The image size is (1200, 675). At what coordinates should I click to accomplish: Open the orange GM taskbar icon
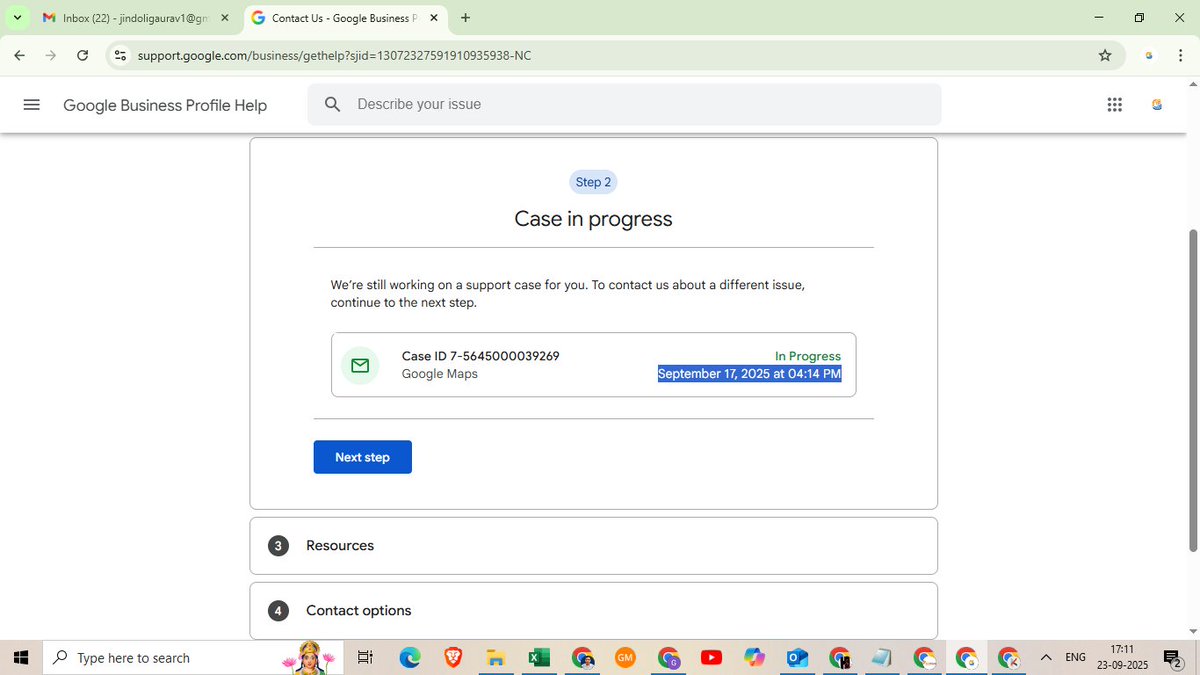coord(625,658)
